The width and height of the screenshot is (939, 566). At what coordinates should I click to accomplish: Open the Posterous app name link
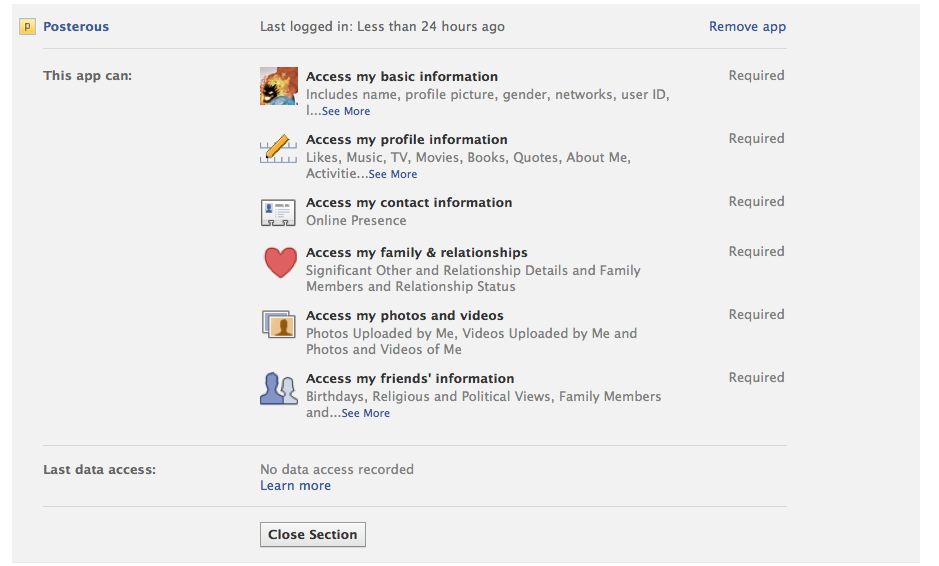point(76,27)
